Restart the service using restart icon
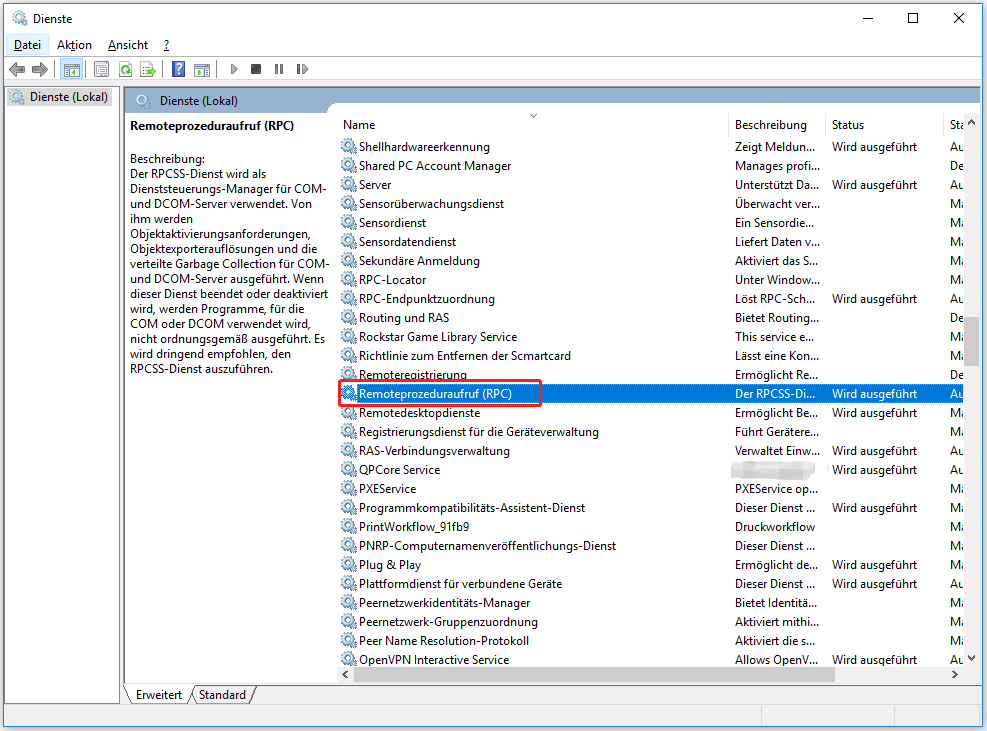 [301, 69]
